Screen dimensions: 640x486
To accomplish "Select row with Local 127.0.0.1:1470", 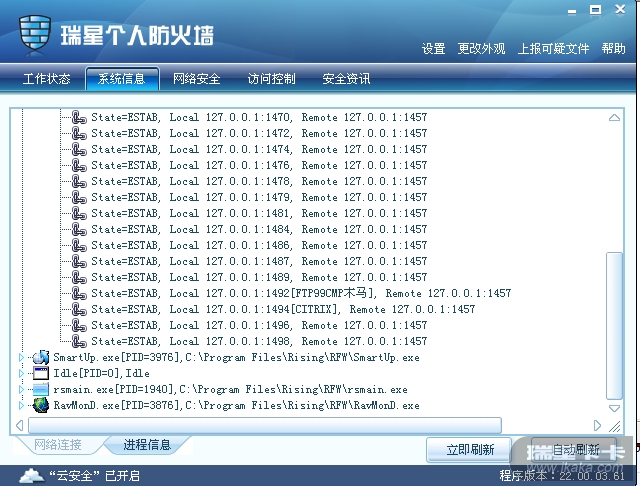I will coord(259,118).
